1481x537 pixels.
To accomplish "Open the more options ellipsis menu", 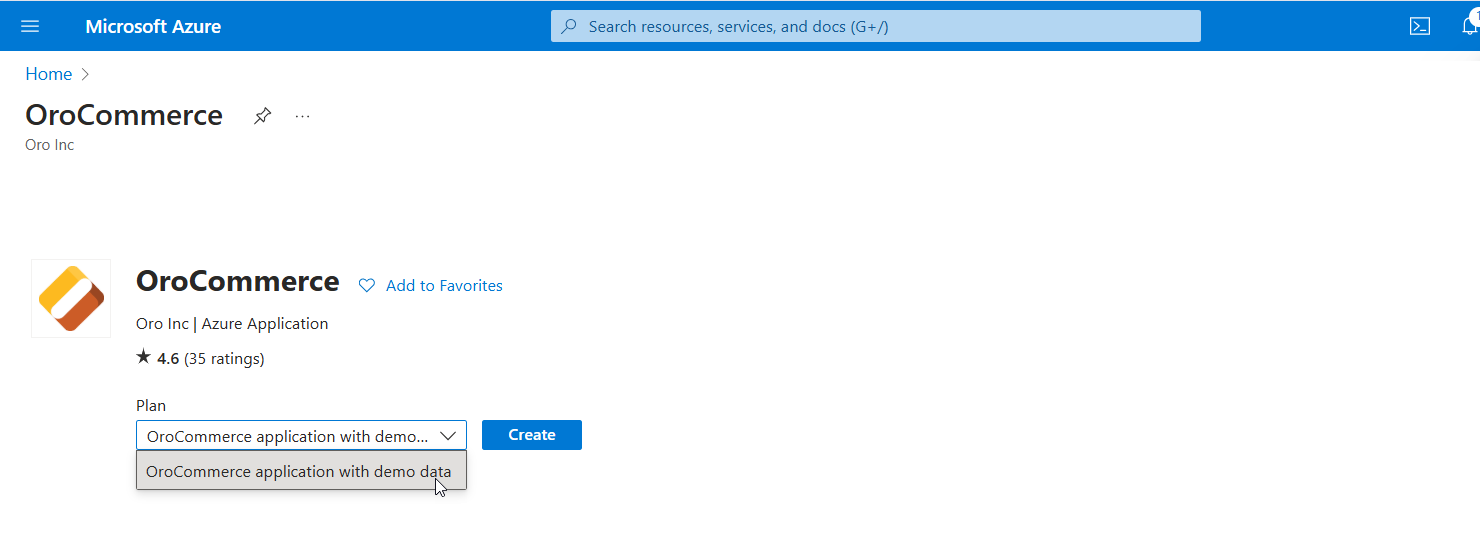I will (303, 116).
